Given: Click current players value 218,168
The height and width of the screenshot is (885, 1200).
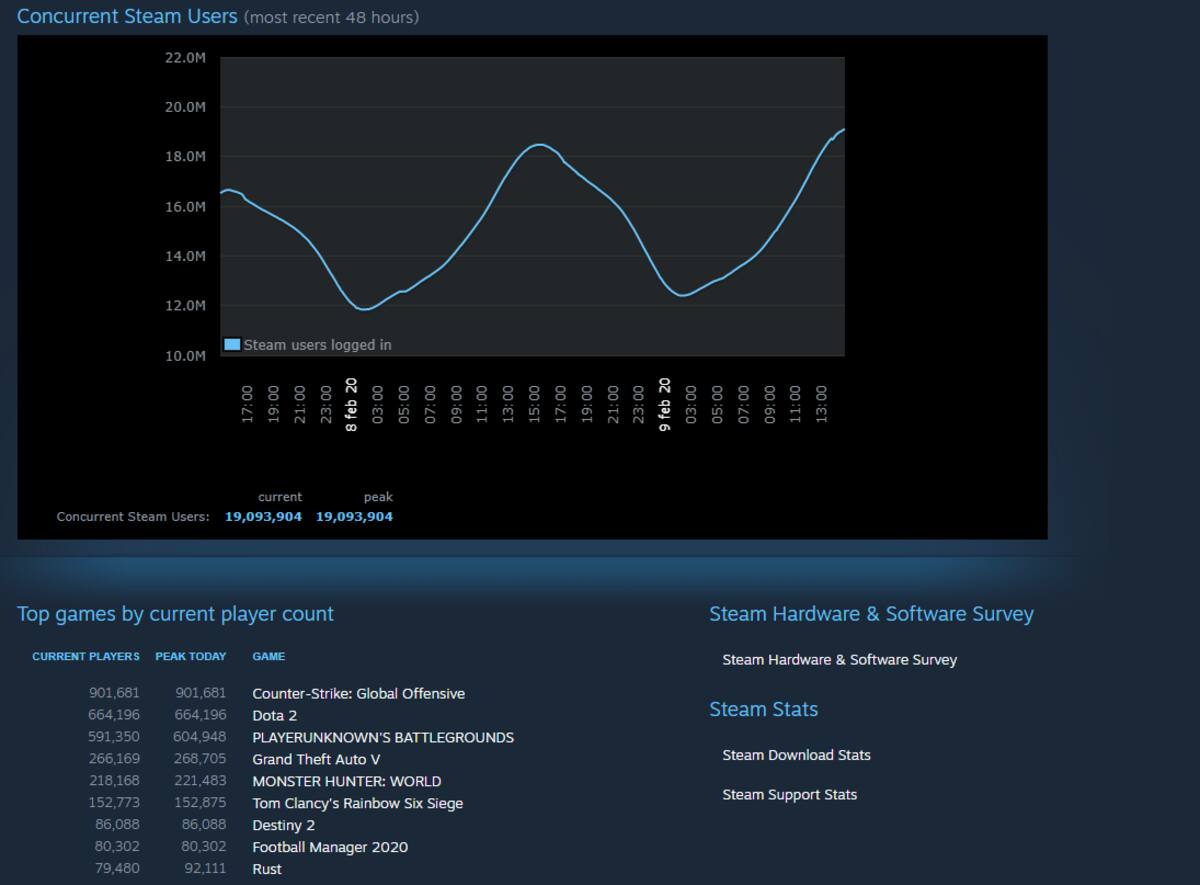Looking at the screenshot, I should (114, 781).
